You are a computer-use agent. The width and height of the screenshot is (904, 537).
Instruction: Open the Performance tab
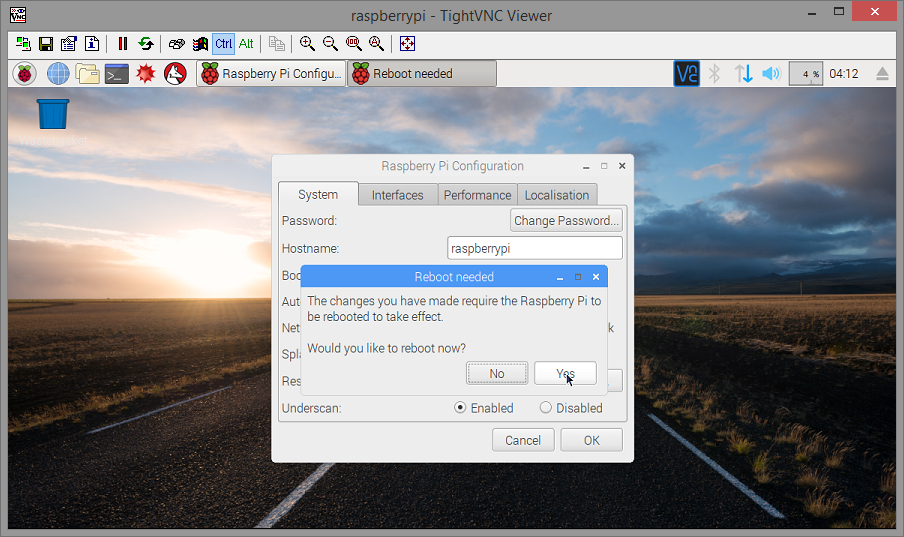point(477,196)
